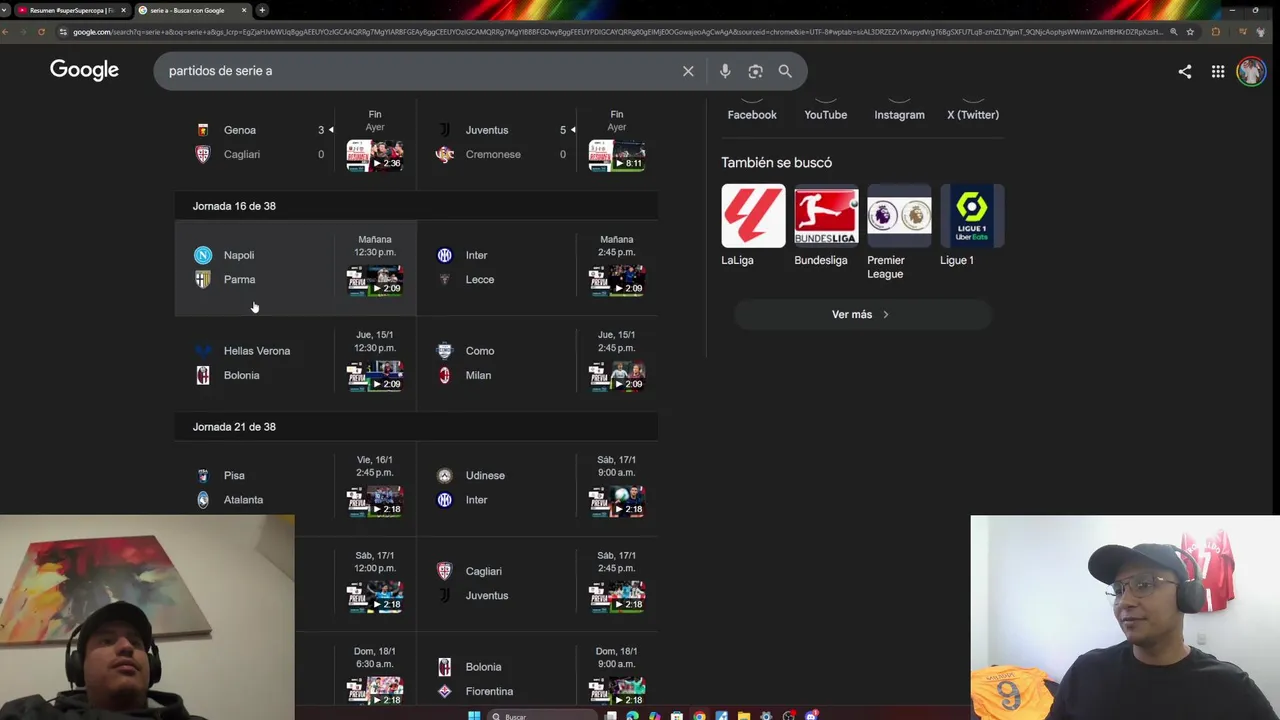Click the Napoli club crest
The height and width of the screenshot is (720, 1280).
point(203,255)
